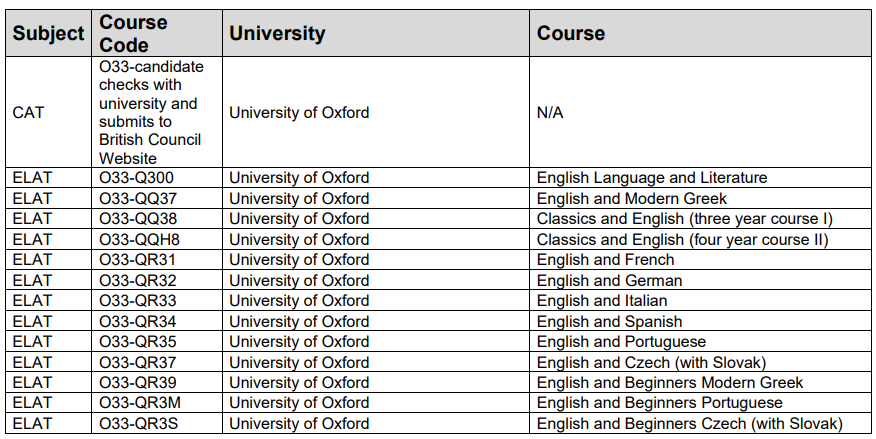Select the N/A course cell
This screenshot has height=439, width=876.
(x=550, y=113)
